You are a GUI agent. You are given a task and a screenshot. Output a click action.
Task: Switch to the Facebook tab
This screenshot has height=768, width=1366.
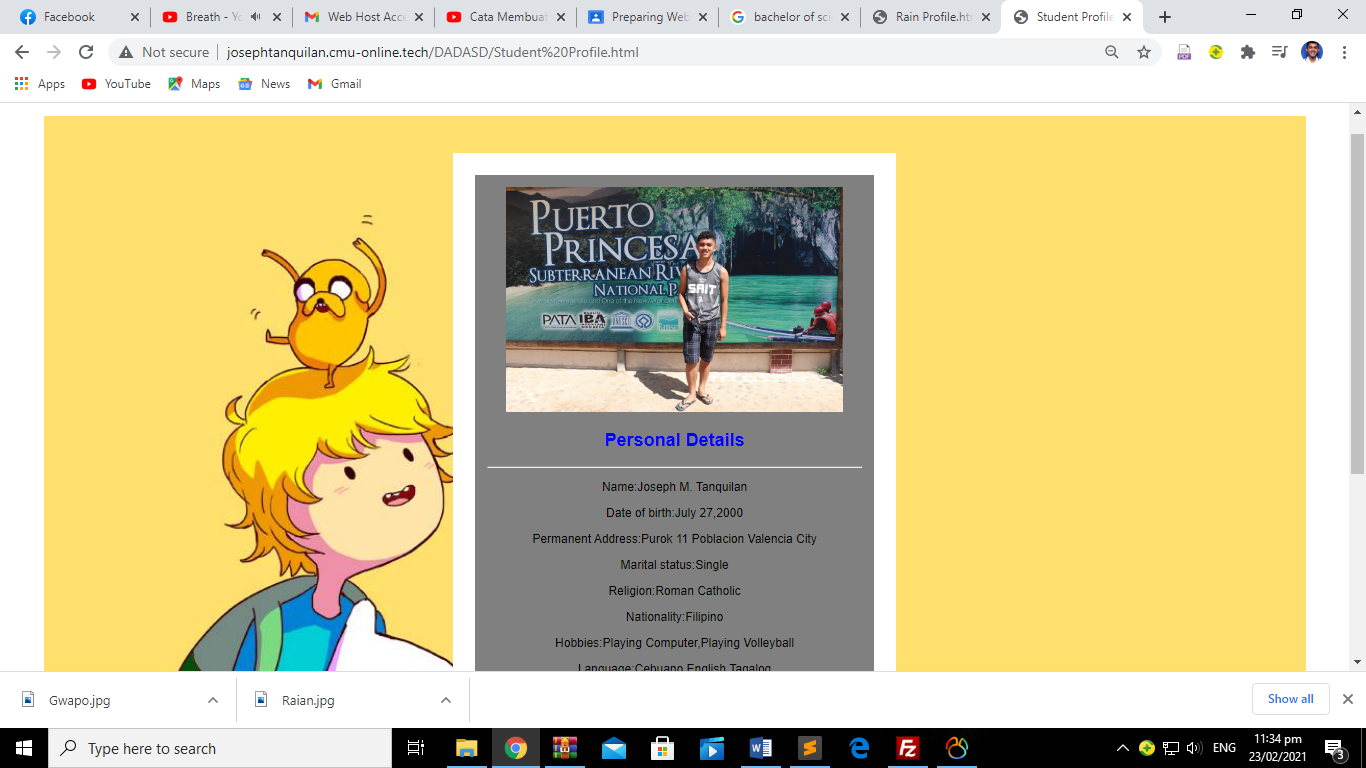click(x=70, y=17)
